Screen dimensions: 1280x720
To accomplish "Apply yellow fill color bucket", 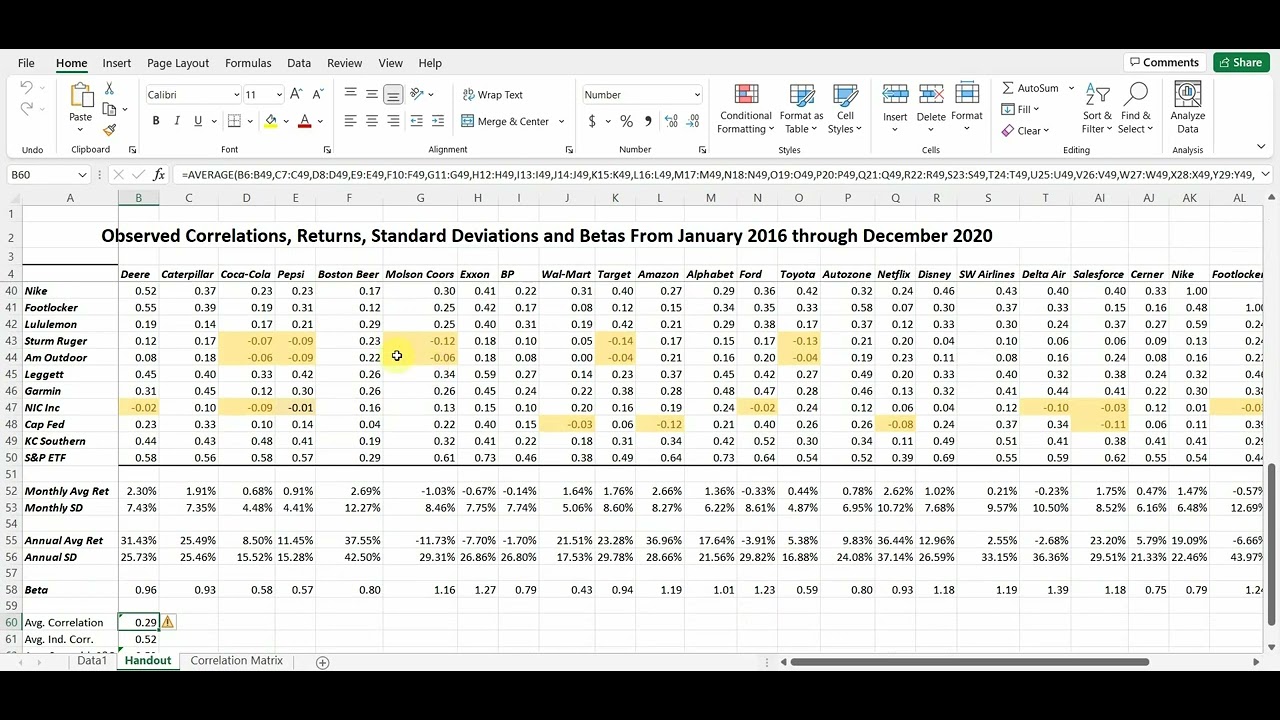I will (x=270, y=121).
